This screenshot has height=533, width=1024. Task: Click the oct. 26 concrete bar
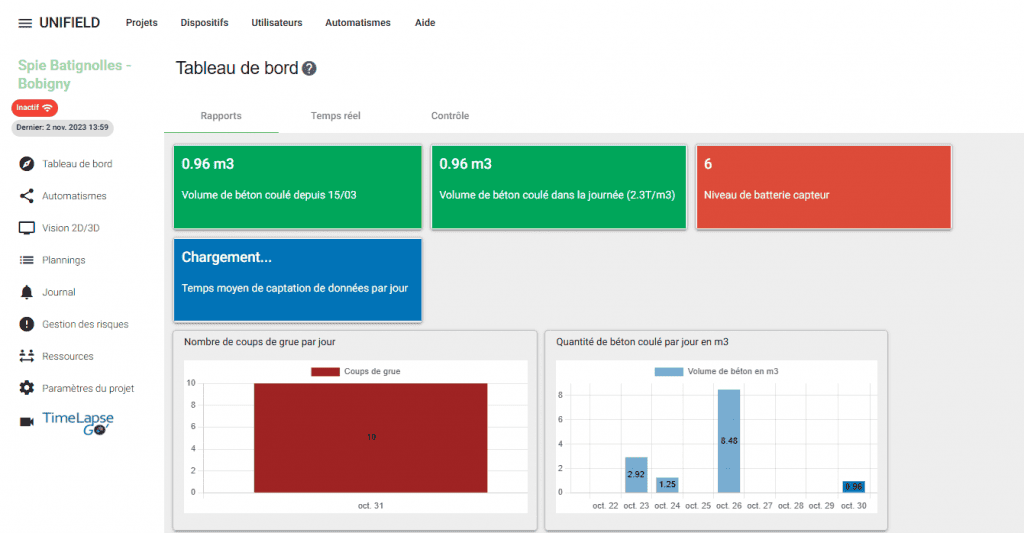(729, 440)
